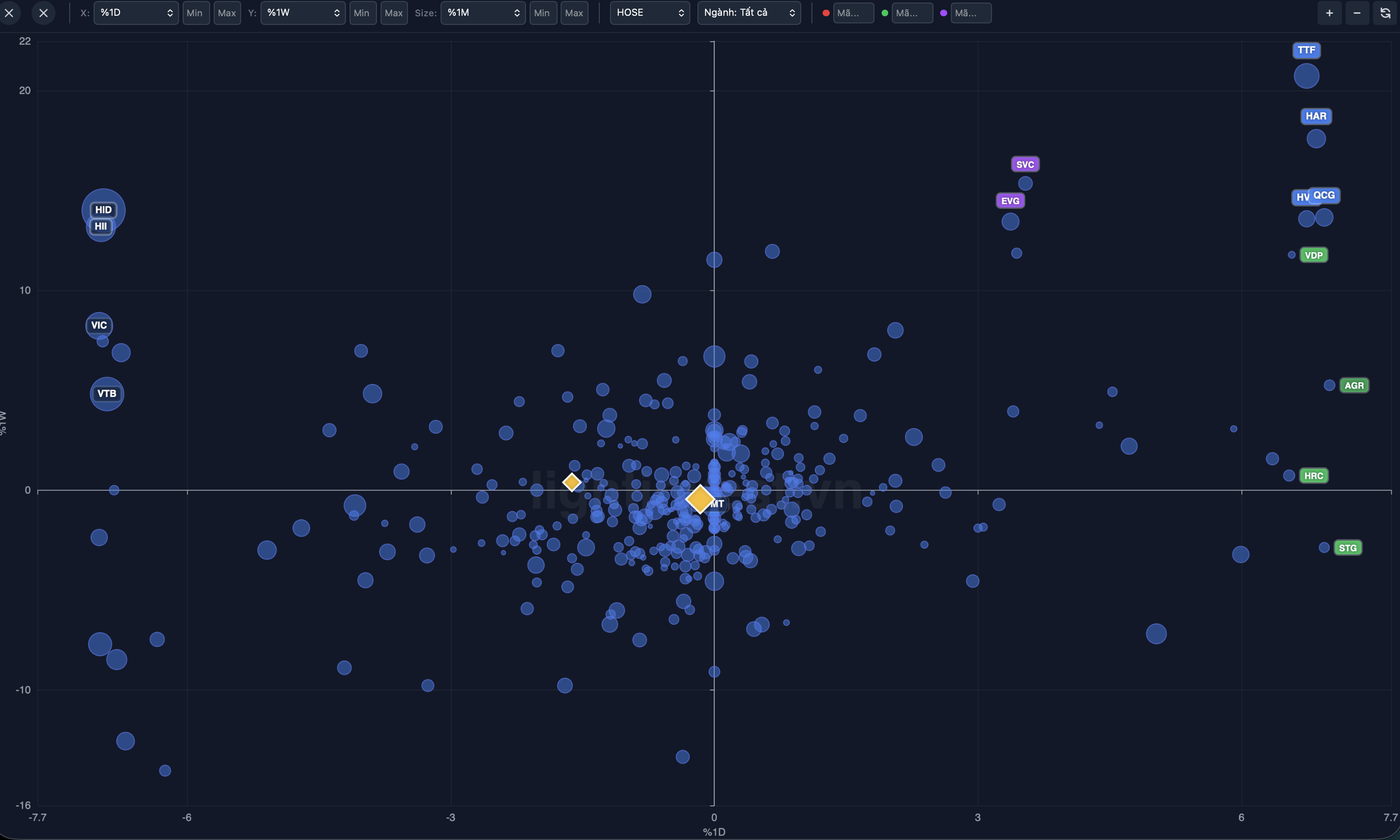The width and height of the screenshot is (1400, 840).
Task: Select the VIC bubble on the chart
Action: (x=99, y=325)
